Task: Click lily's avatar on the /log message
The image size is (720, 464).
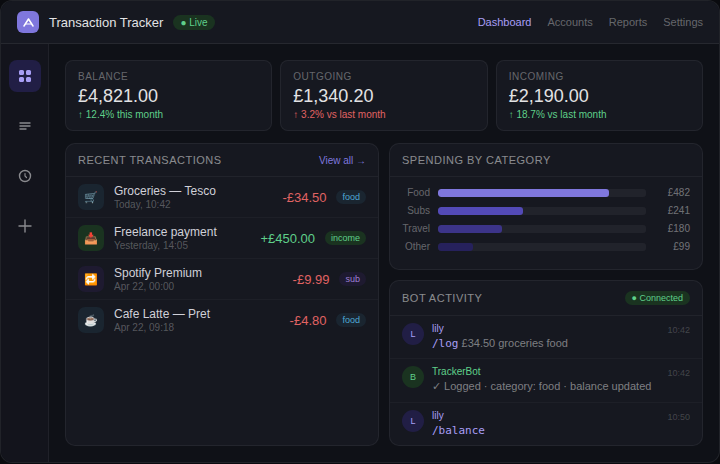Action: [413, 334]
